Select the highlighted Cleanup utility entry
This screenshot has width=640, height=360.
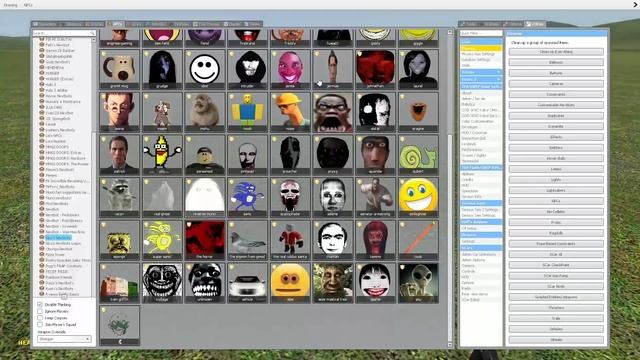click(481, 48)
